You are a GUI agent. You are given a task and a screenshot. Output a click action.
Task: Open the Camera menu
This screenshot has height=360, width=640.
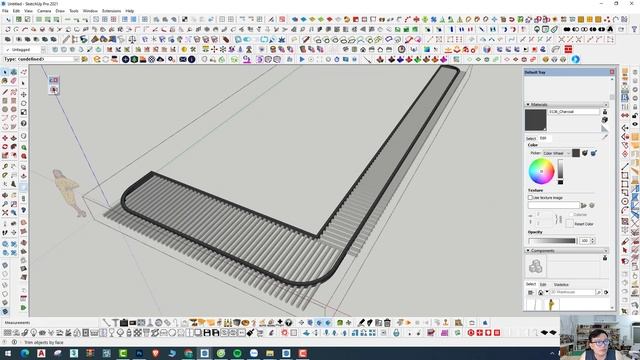click(44, 11)
